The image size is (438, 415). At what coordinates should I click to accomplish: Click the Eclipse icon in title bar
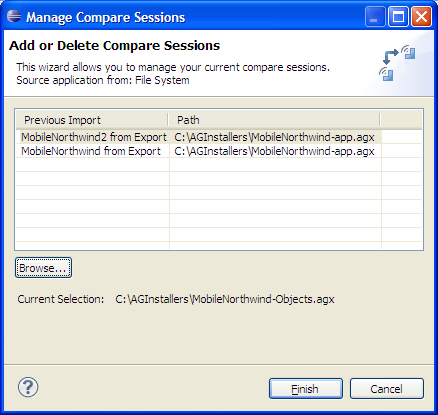(14, 16)
